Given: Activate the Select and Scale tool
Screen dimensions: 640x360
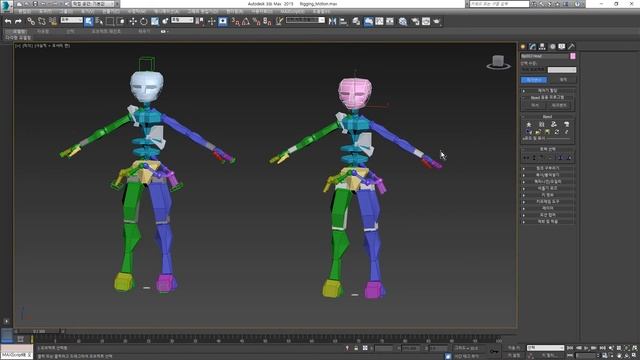Looking at the screenshot, I should (x=155, y=21).
